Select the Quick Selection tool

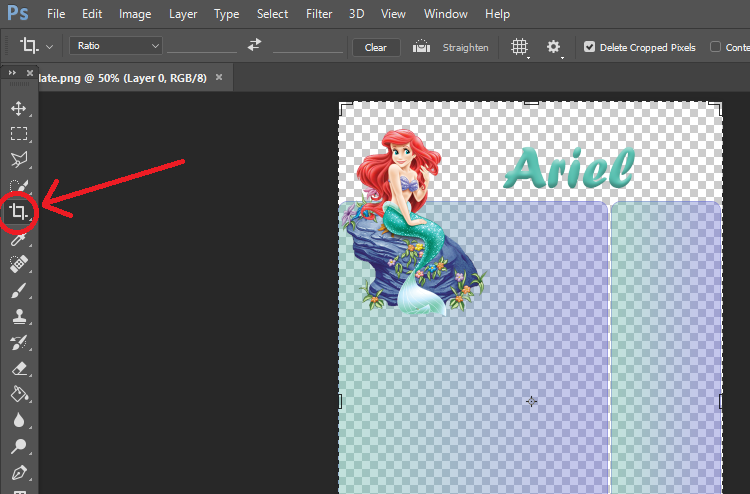click(19, 186)
